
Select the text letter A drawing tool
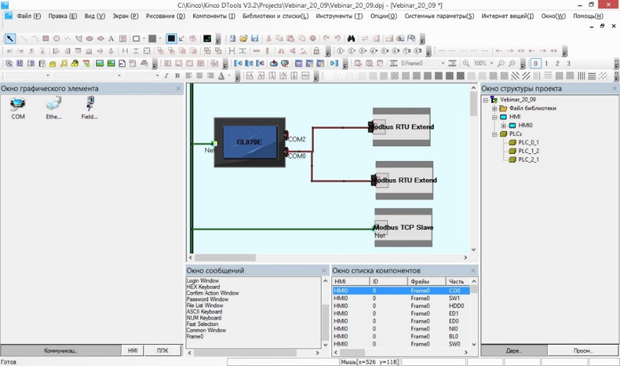(x=111, y=39)
